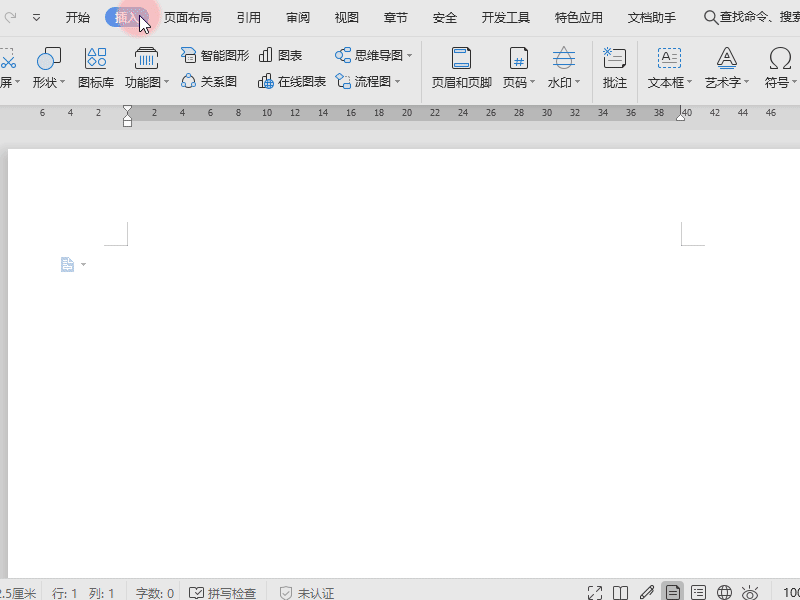The image size is (800, 600).
Task: Click the 艺术字 word art icon
Action: tap(726, 59)
